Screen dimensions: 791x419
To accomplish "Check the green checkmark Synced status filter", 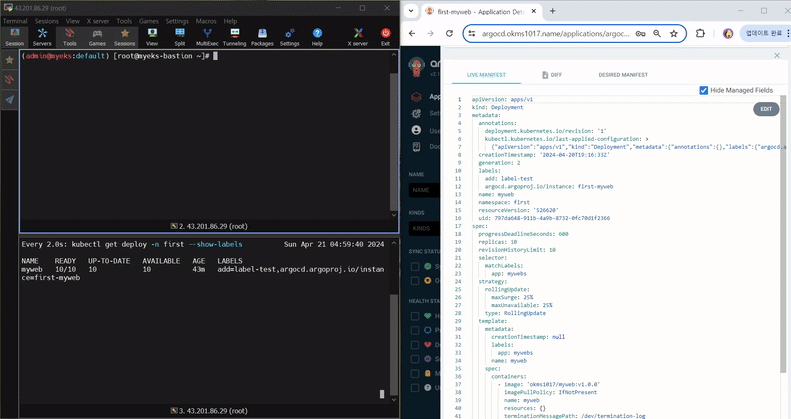I will pyautogui.click(x=415, y=266).
